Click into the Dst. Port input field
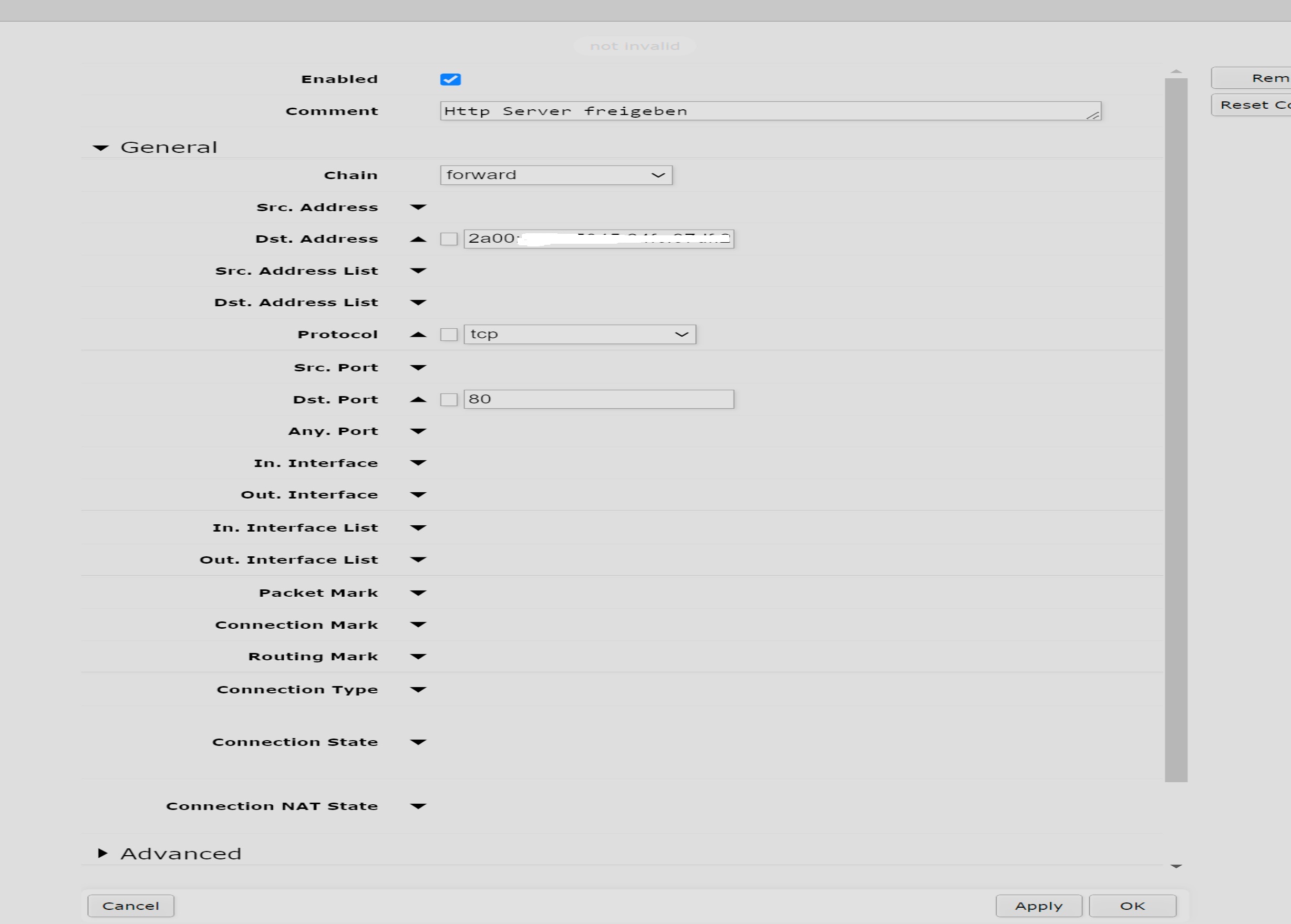The image size is (1291, 924). (598, 399)
